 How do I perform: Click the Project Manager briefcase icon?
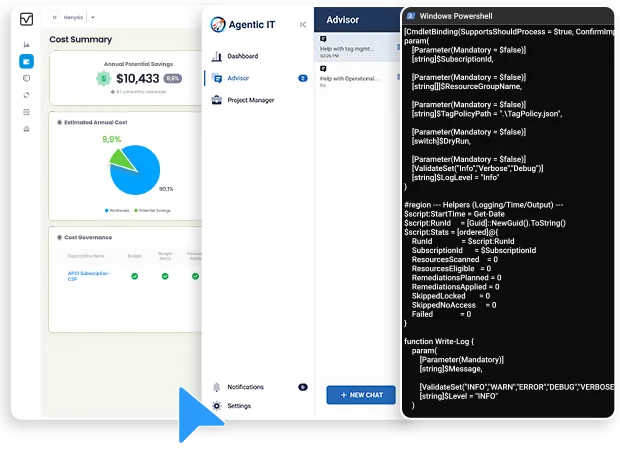[217, 100]
